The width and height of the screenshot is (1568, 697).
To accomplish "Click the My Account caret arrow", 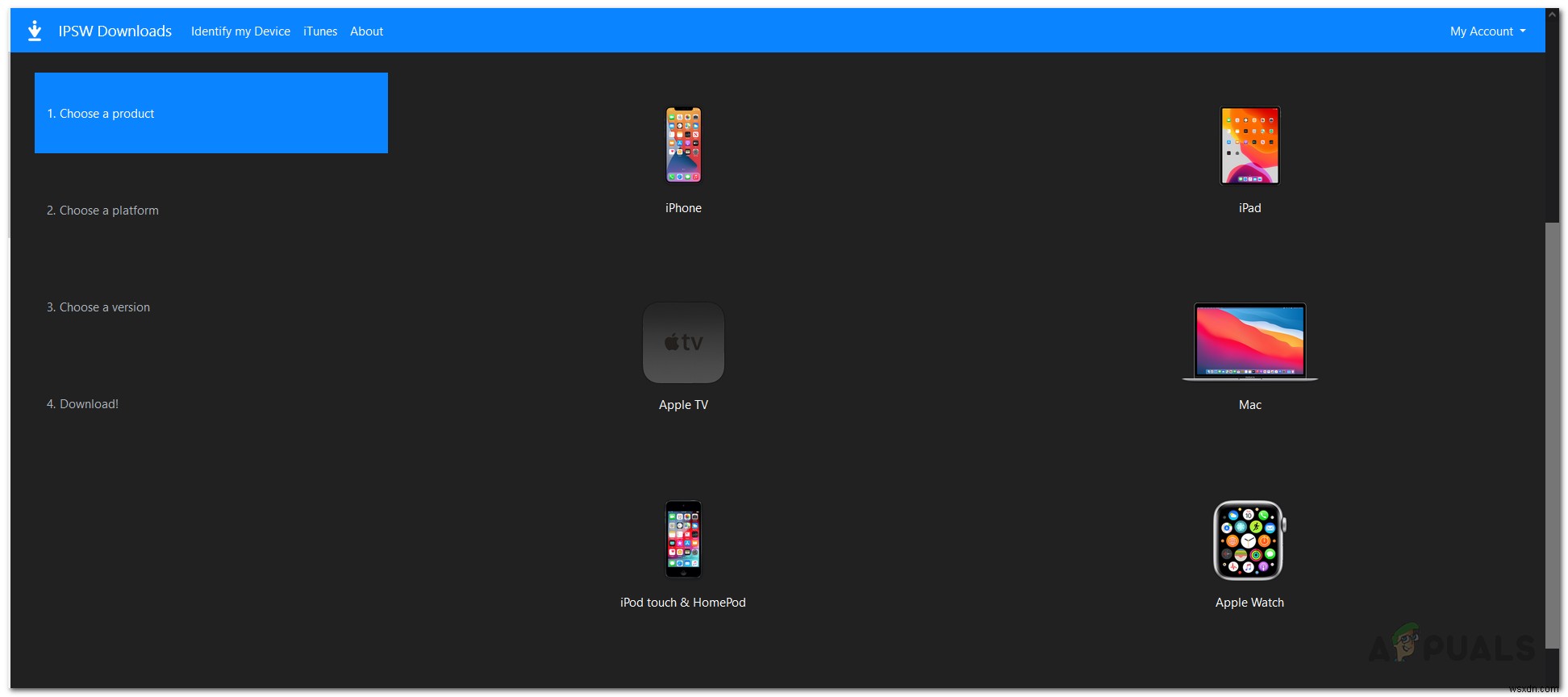I will click(x=1523, y=31).
